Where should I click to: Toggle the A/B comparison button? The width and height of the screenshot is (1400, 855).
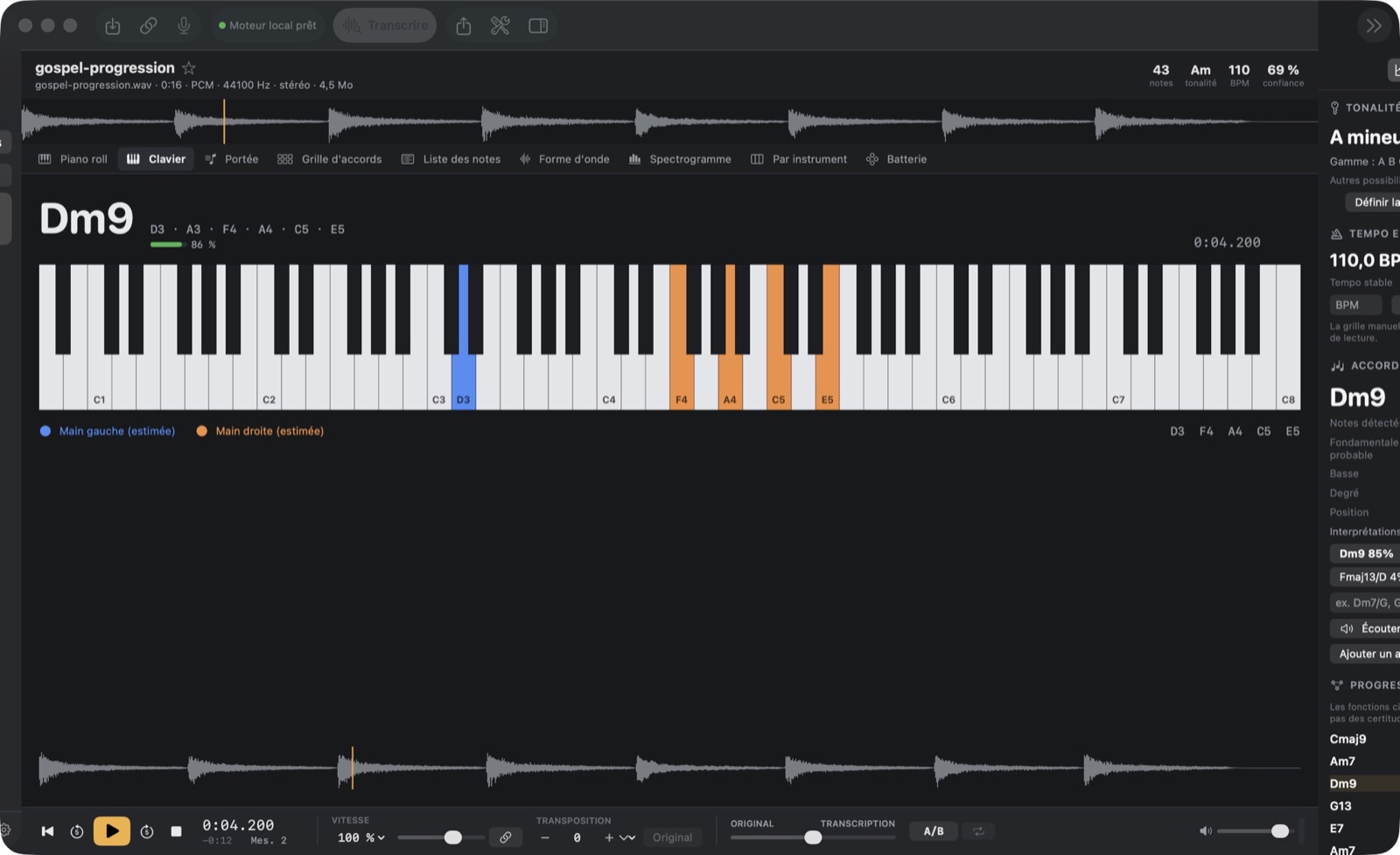(x=934, y=831)
